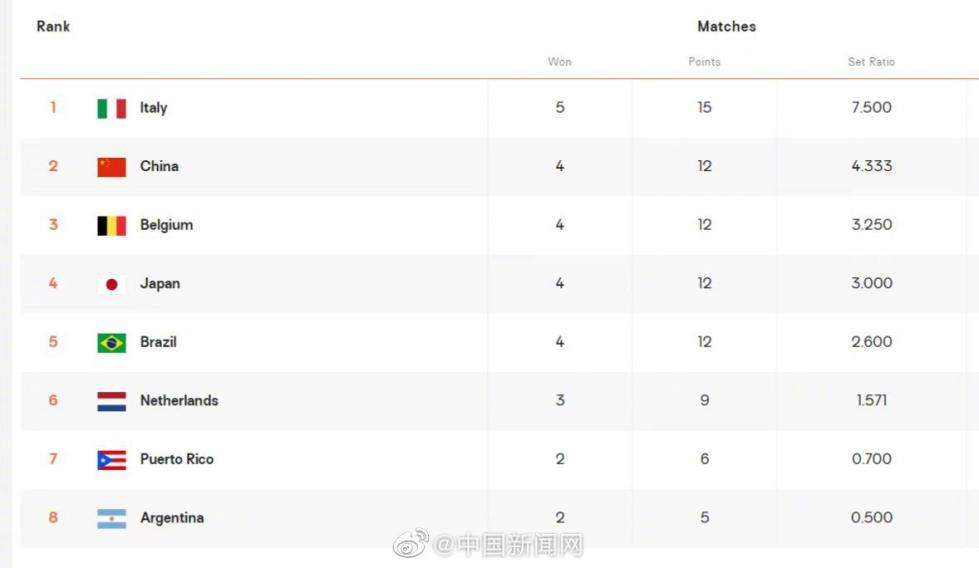Sort by the Set Ratio column header

coord(871,62)
